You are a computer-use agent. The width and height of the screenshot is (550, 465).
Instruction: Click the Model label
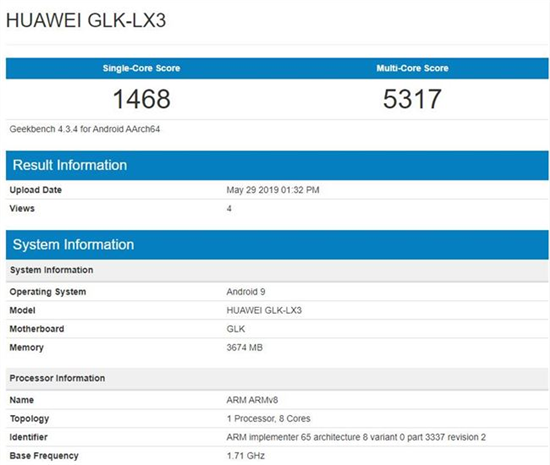coord(22,310)
